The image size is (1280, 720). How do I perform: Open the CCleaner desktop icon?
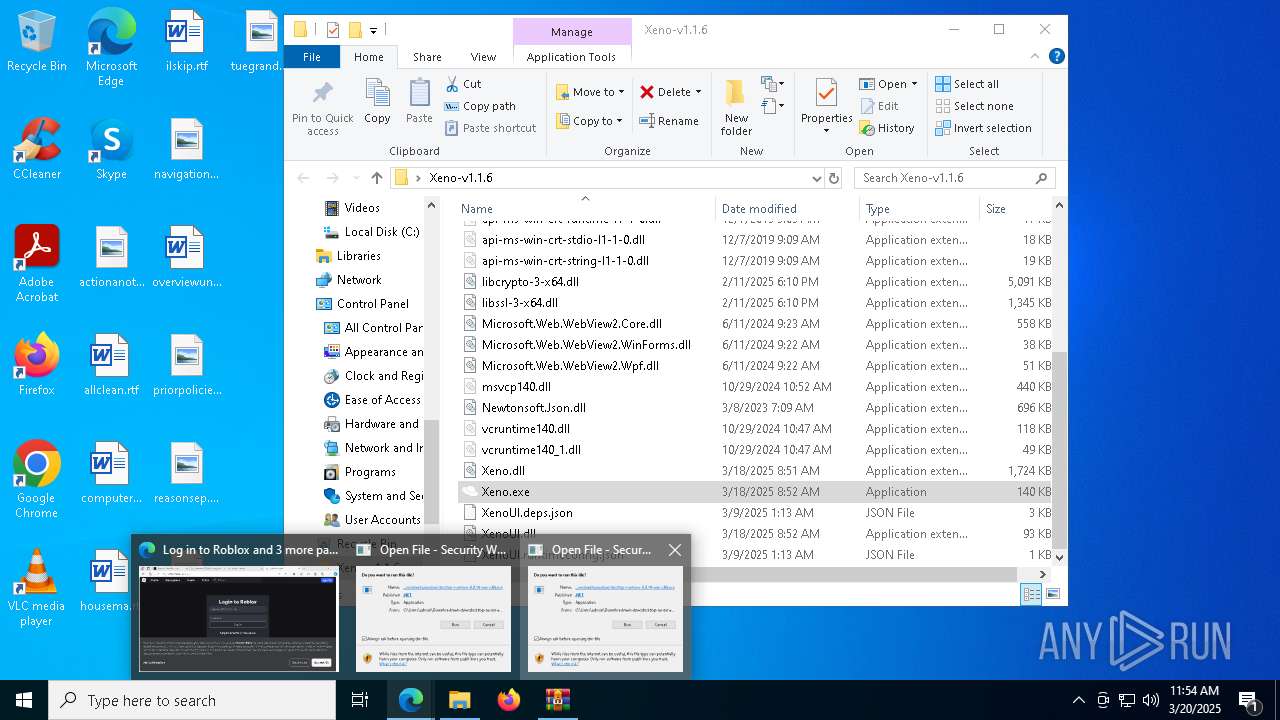[x=37, y=149]
